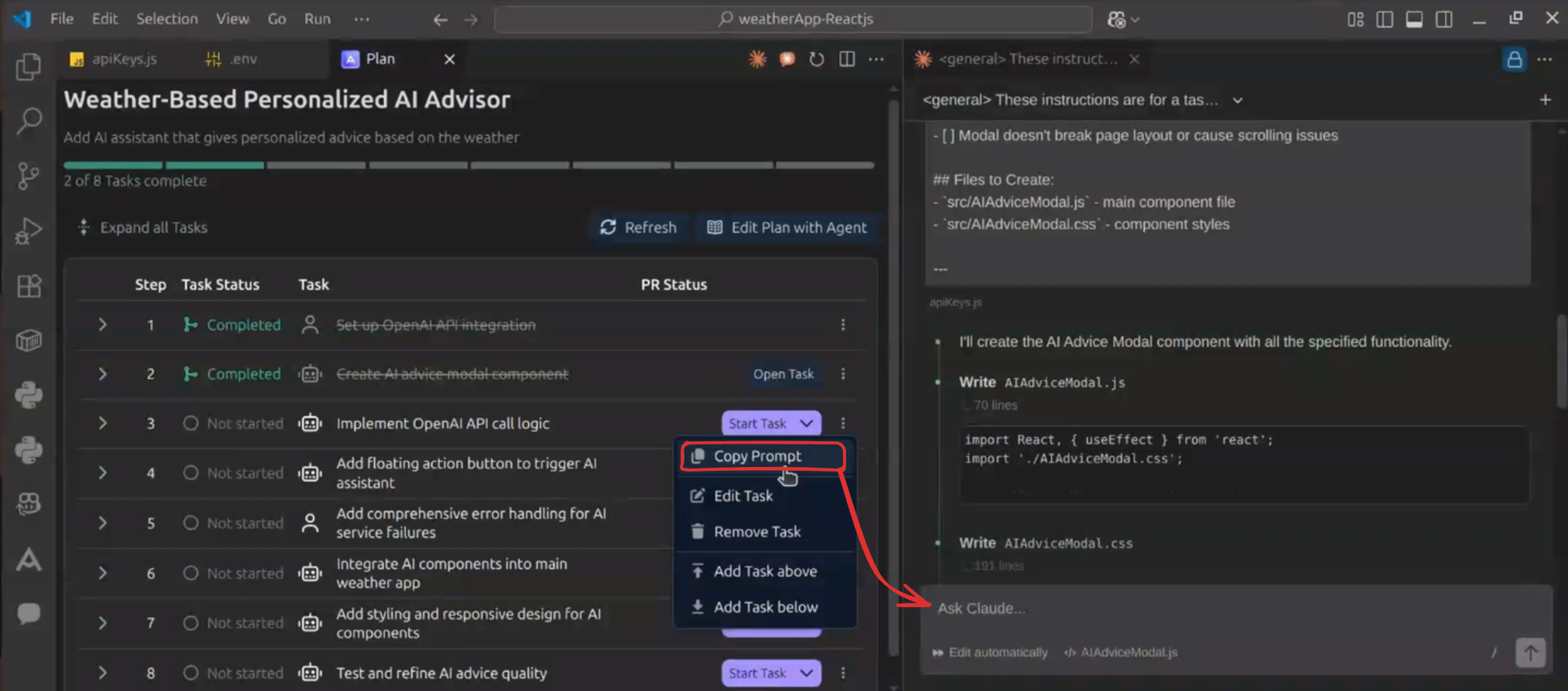Expand the conversation title dropdown in Claude panel
The height and width of the screenshot is (691, 1568).
click(1237, 100)
